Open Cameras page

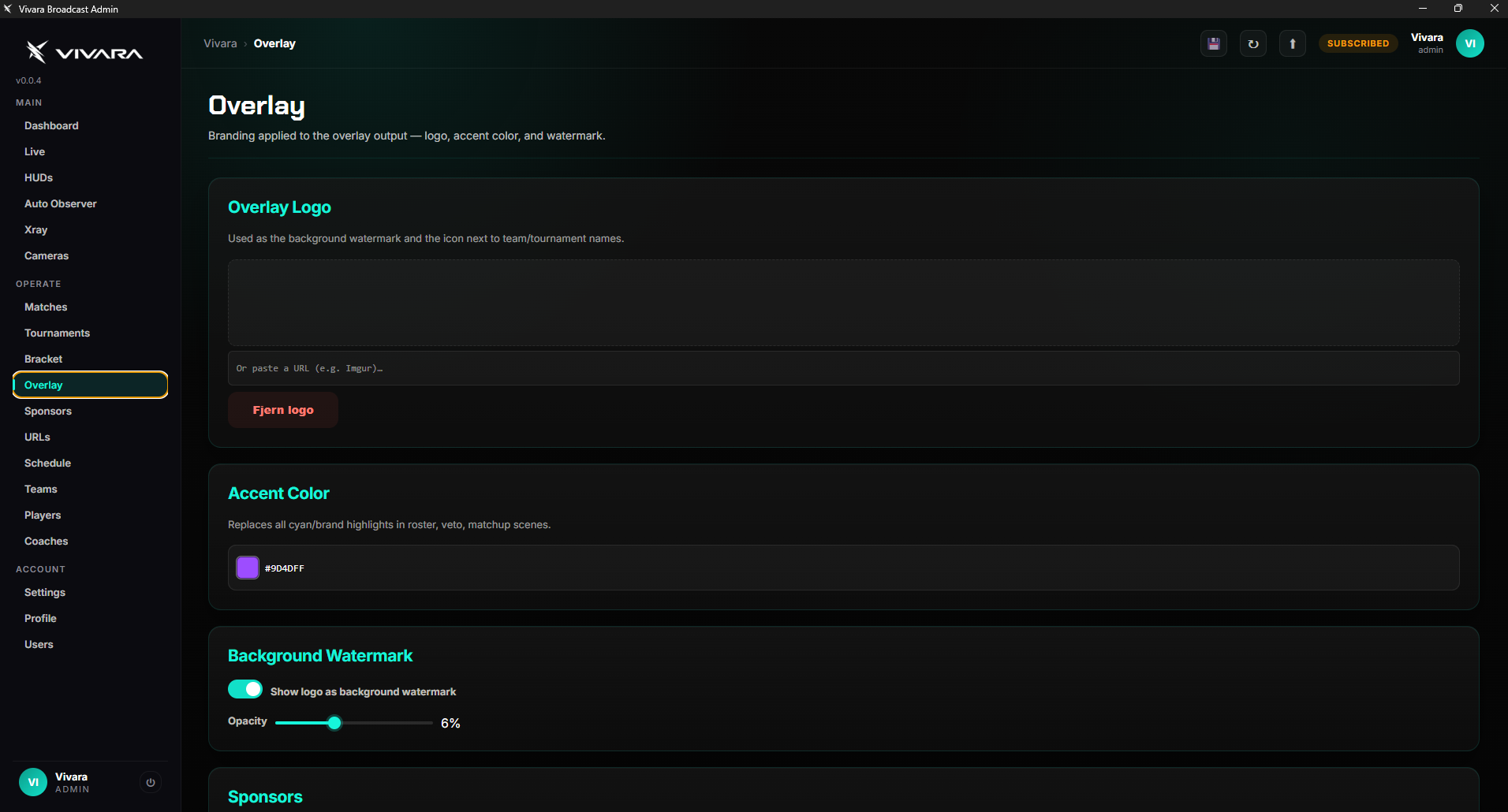pos(91,255)
